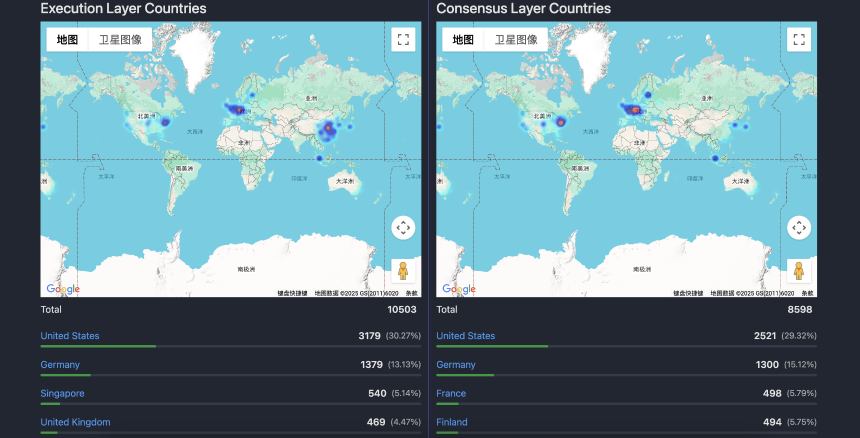The height and width of the screenshot is (438, 860).
Task: Open France in Consensus Layer list
Action: (x=451, y=393)
